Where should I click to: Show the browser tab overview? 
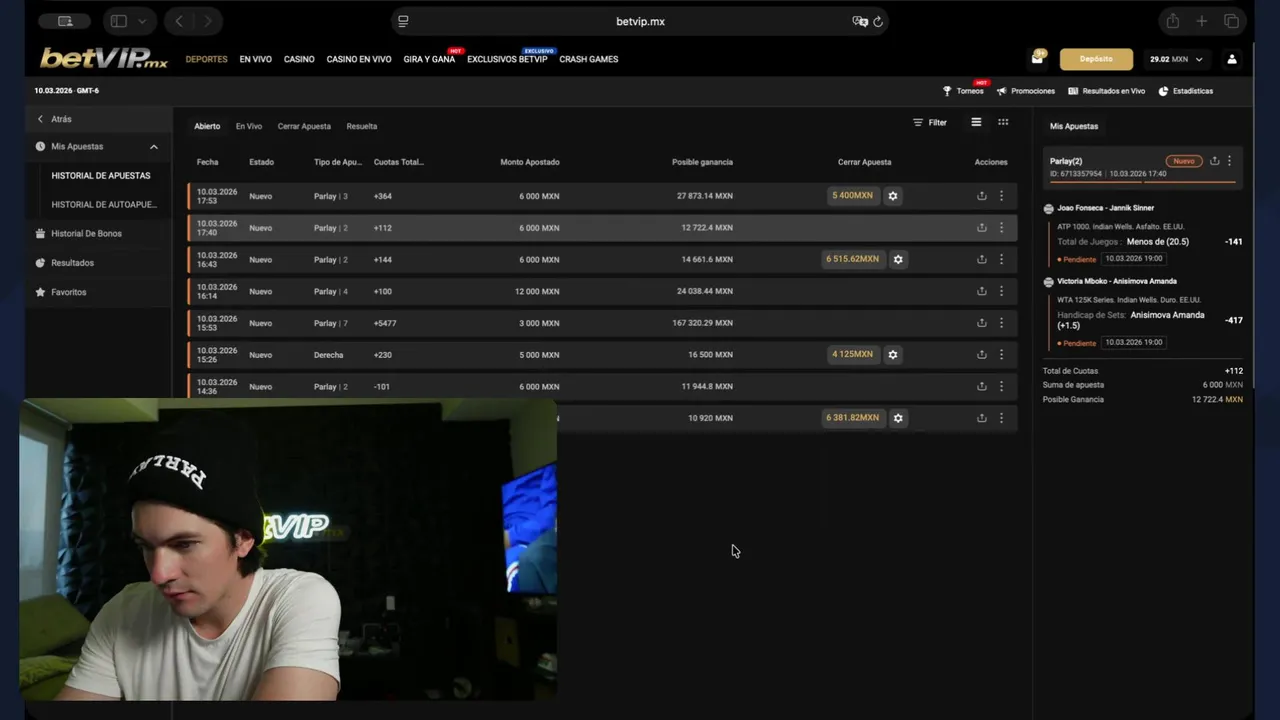pos(1231,21)
